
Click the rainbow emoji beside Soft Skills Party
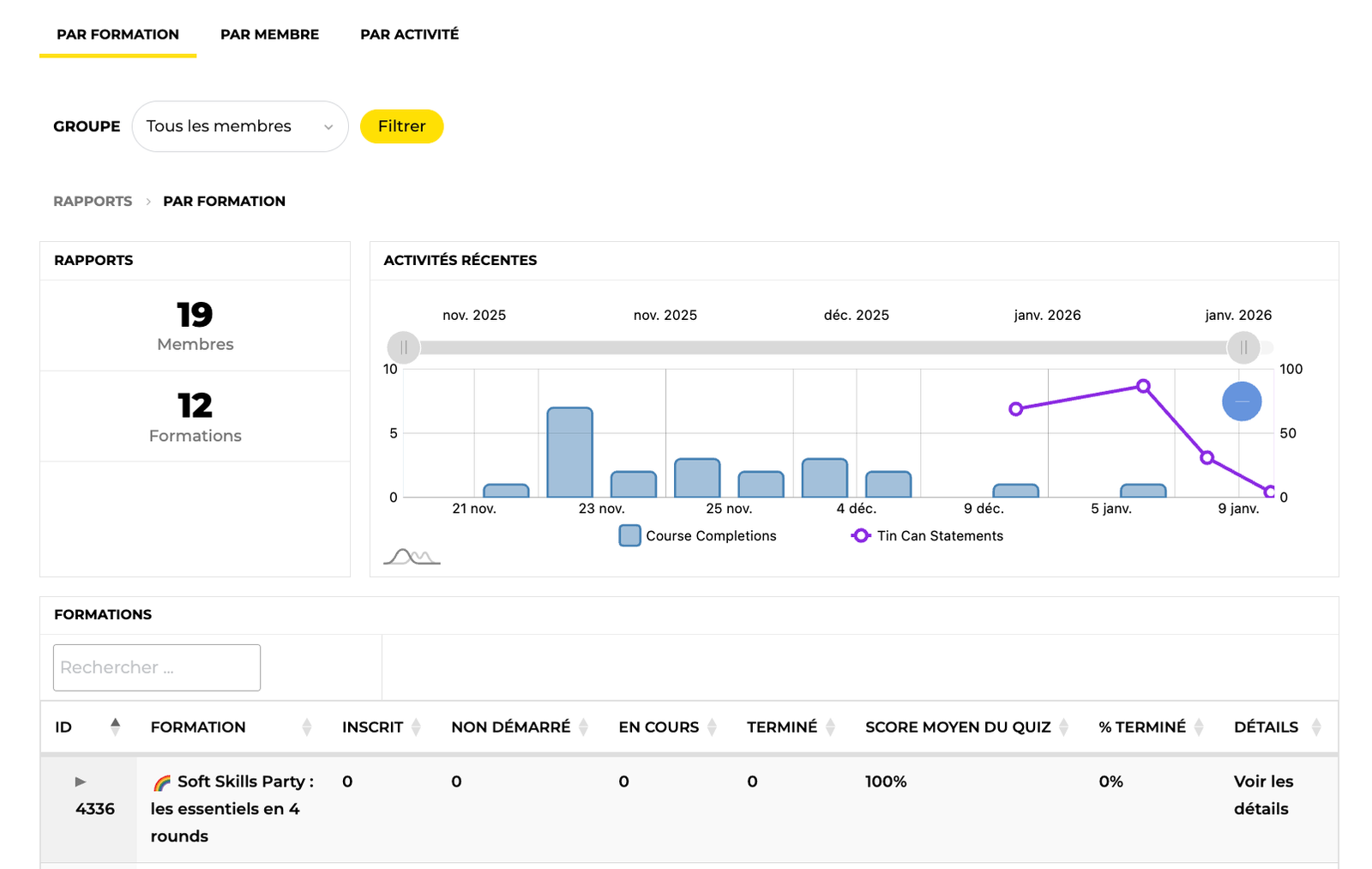(161, 781)
